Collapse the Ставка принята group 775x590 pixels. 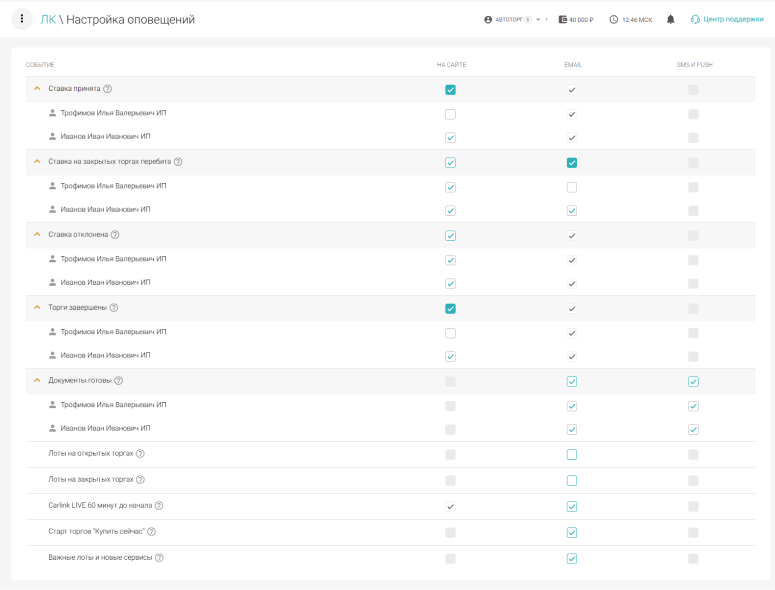coord(37,89)
